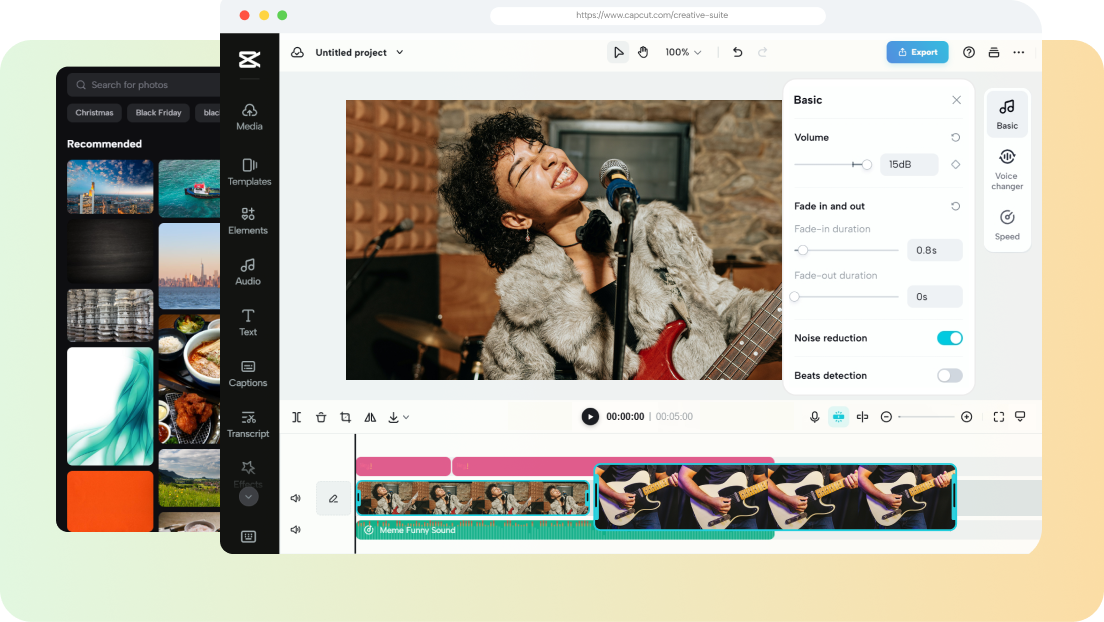Click the comment screen icon in timeline toolbar
Viewport: 1104px width, 622px height.
pyautogui.click(x=1020, y=416)
